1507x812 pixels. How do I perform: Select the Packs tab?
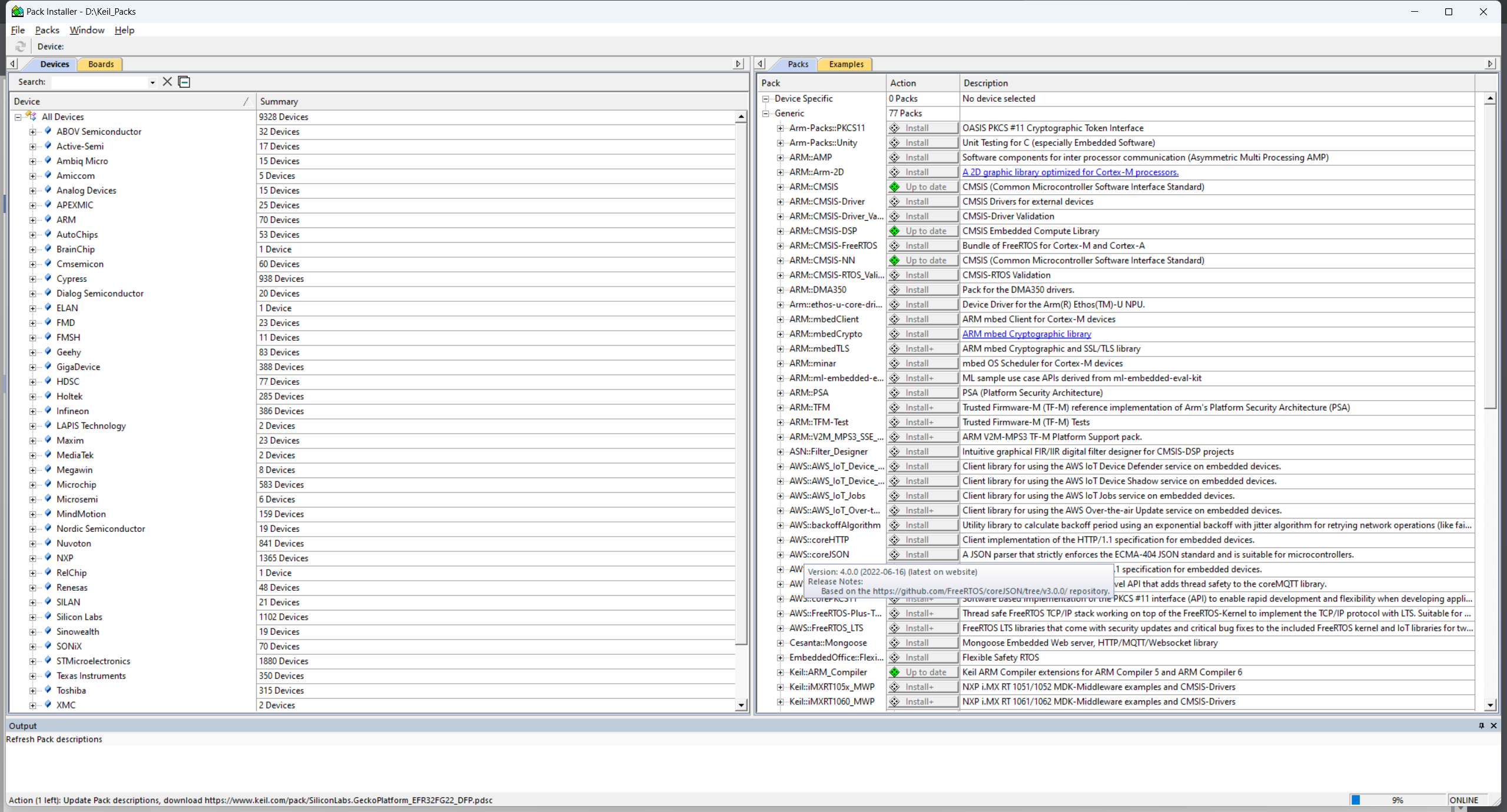pos(798,64)
